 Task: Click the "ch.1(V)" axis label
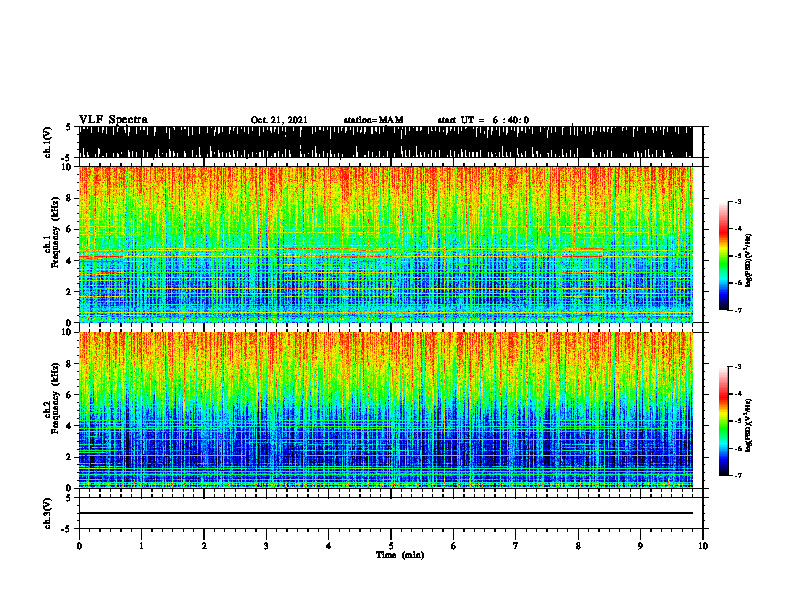tap(48, 143)
